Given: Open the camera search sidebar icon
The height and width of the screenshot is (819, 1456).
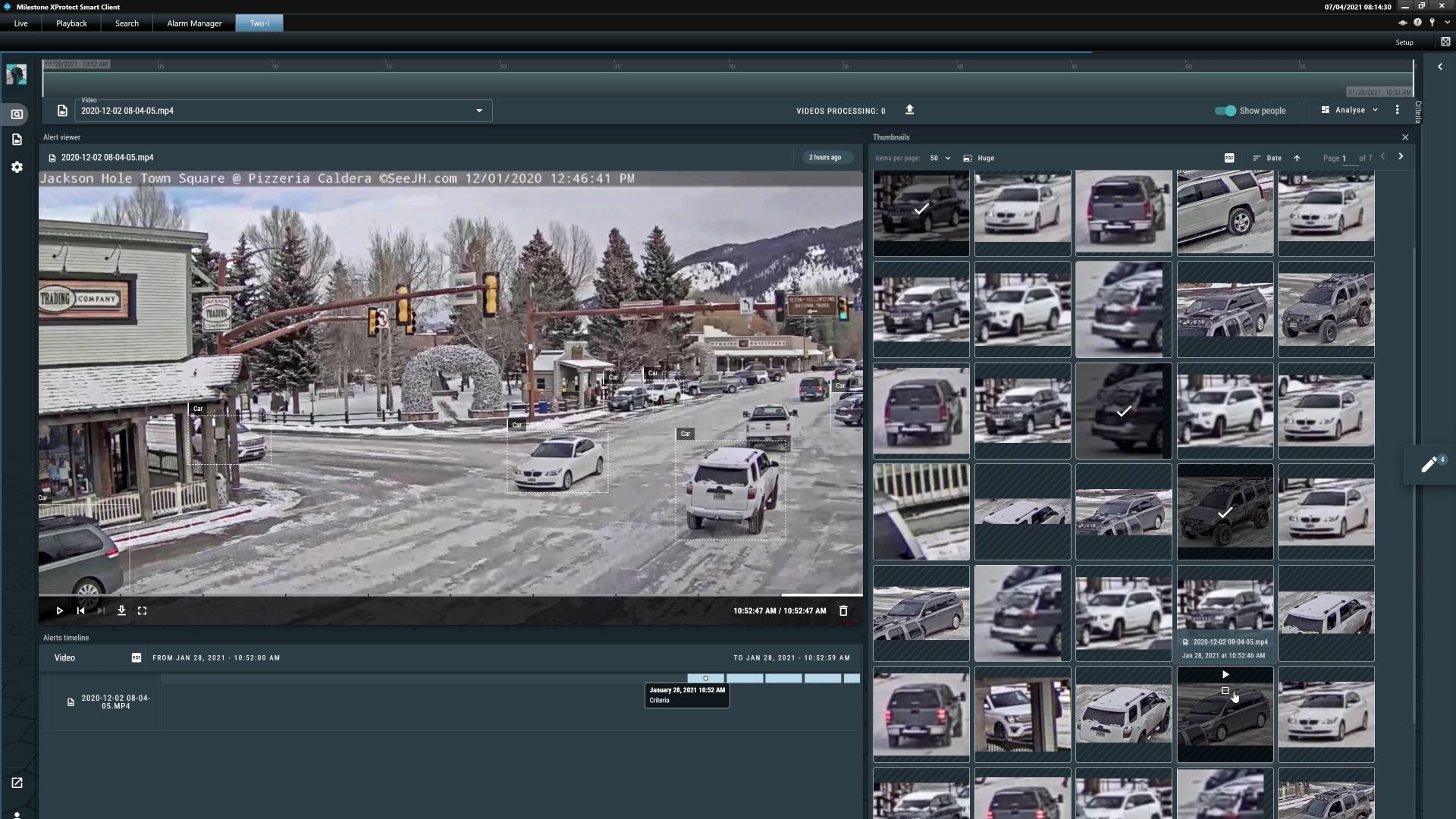Looking at the screenshot, I should coord(17,115).
